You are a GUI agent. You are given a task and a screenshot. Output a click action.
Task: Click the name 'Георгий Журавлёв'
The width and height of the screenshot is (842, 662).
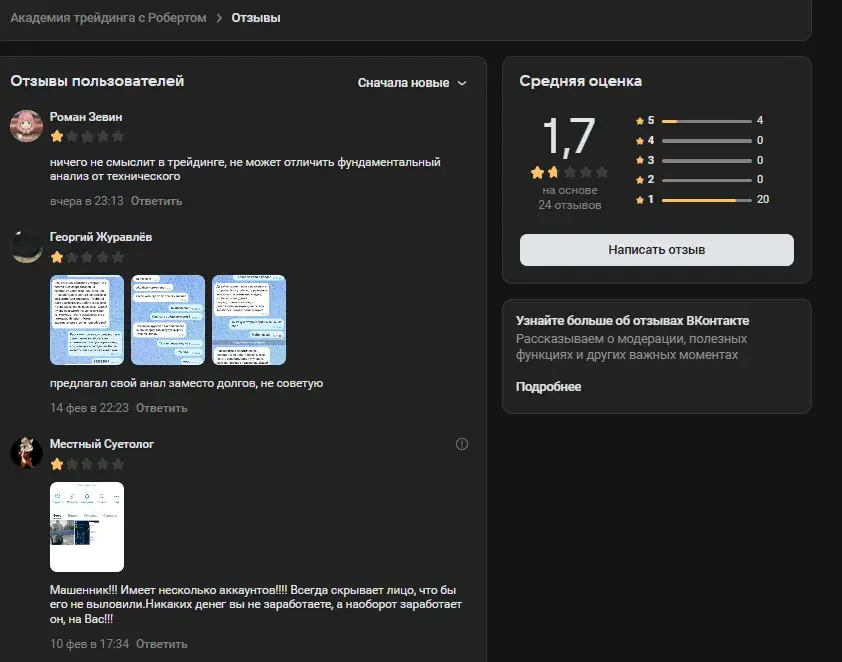(x=101, y=237)
